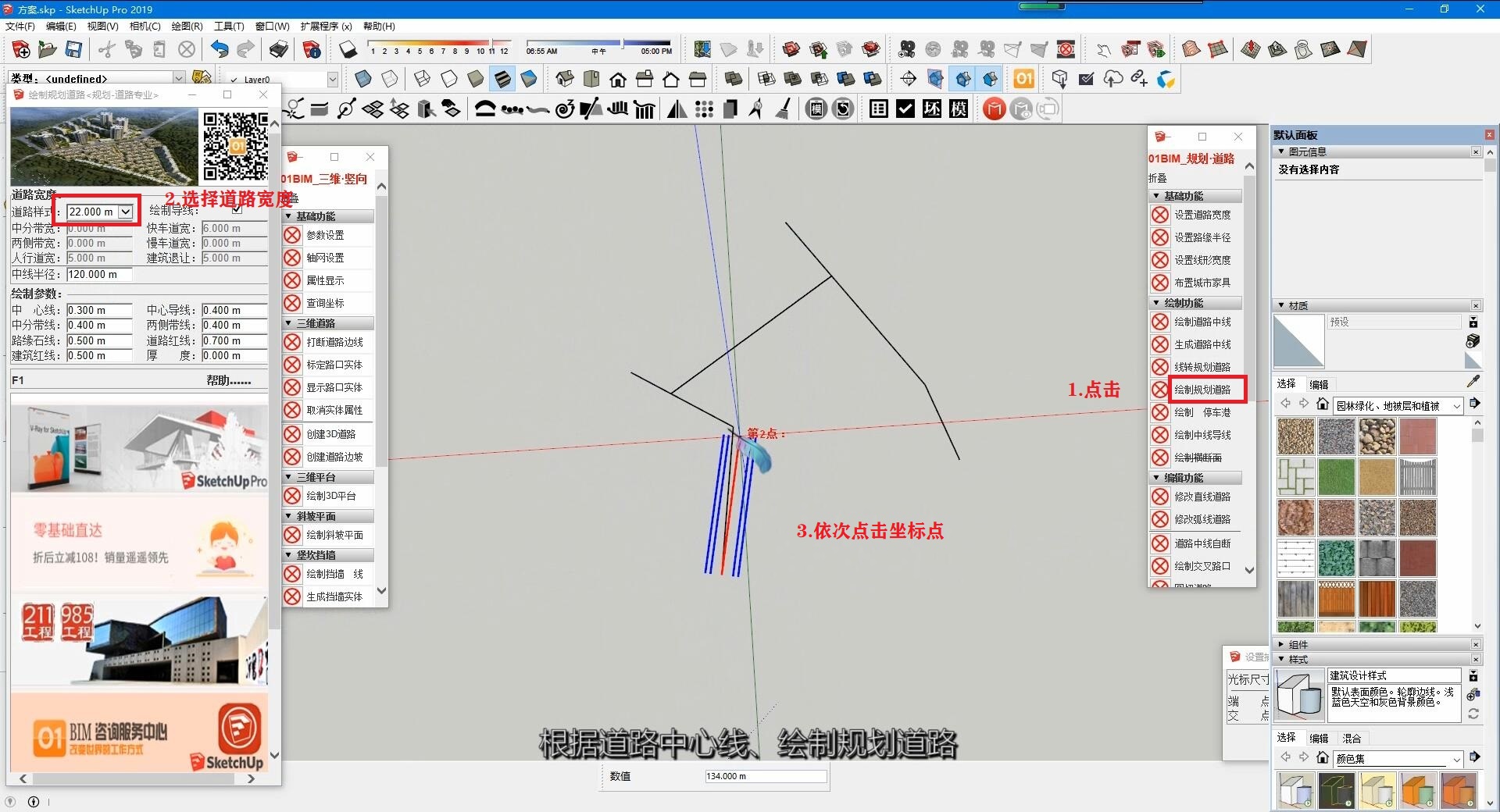The image size is (1500, 812).
Task: Open the 文件(F) menu
Action: [x=20, y=26]
